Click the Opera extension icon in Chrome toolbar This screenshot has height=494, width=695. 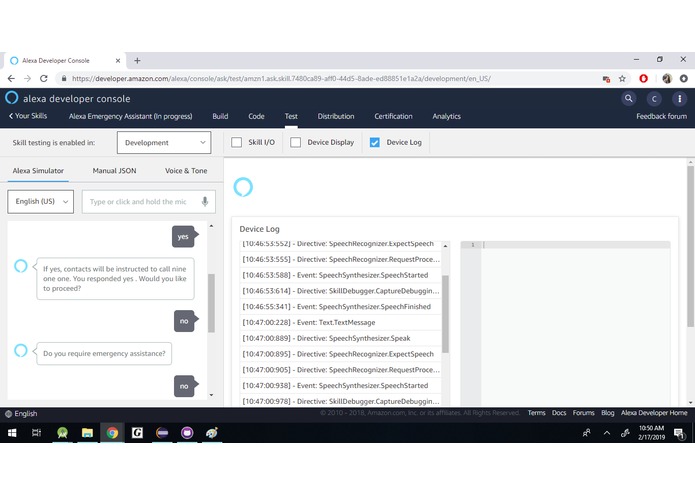(x=644, y=78)
